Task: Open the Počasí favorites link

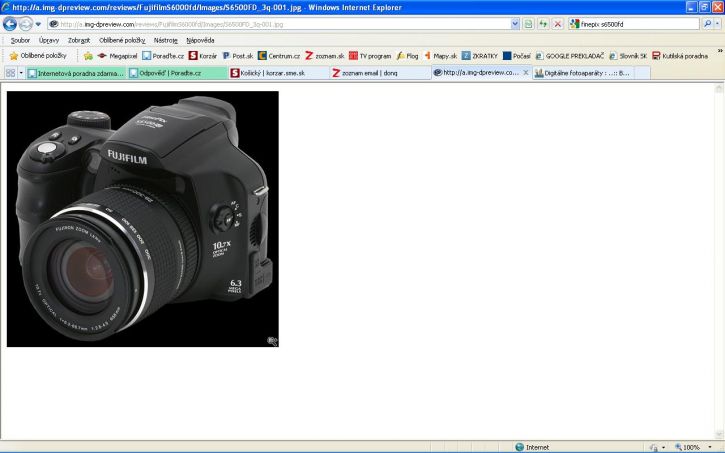Action: 516,56
